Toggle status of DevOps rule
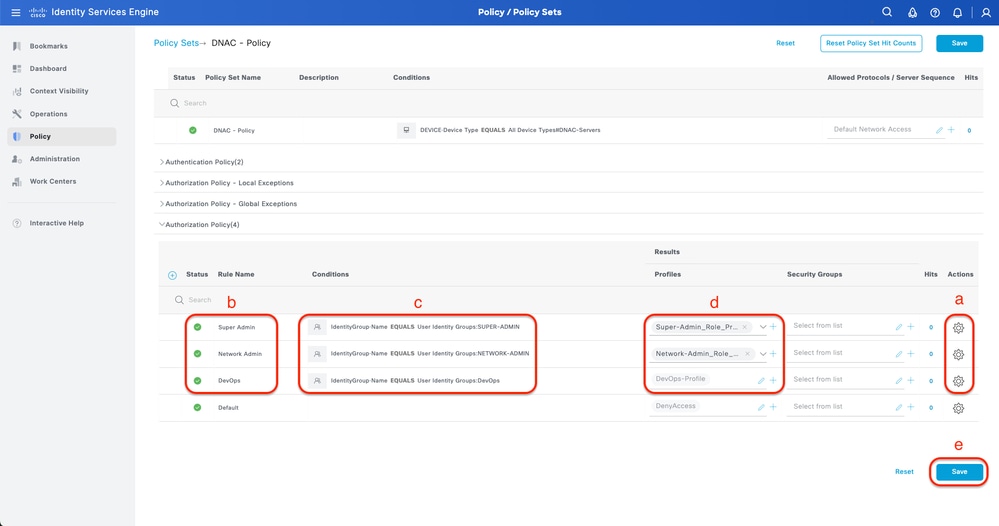999x526 pixels. pyautogui.click(x=198, y=380)
